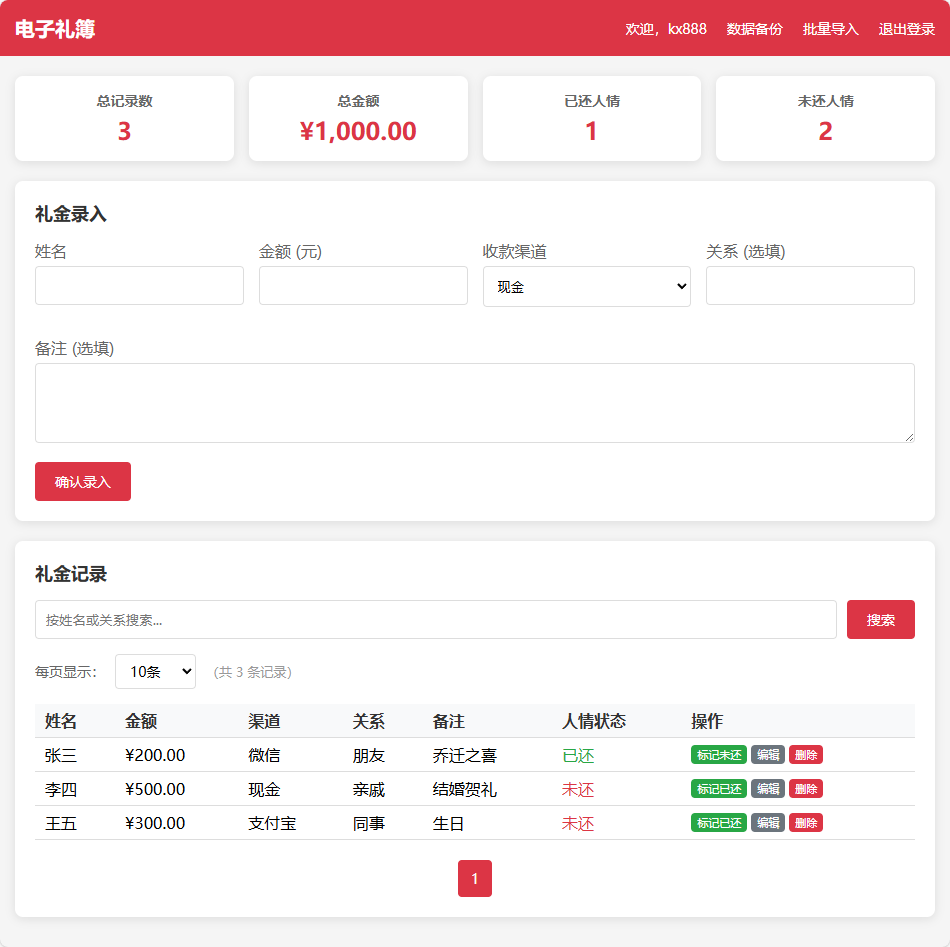
Task: Mark 李四 as repaid using 标记已还
Action: coord(719,789)
